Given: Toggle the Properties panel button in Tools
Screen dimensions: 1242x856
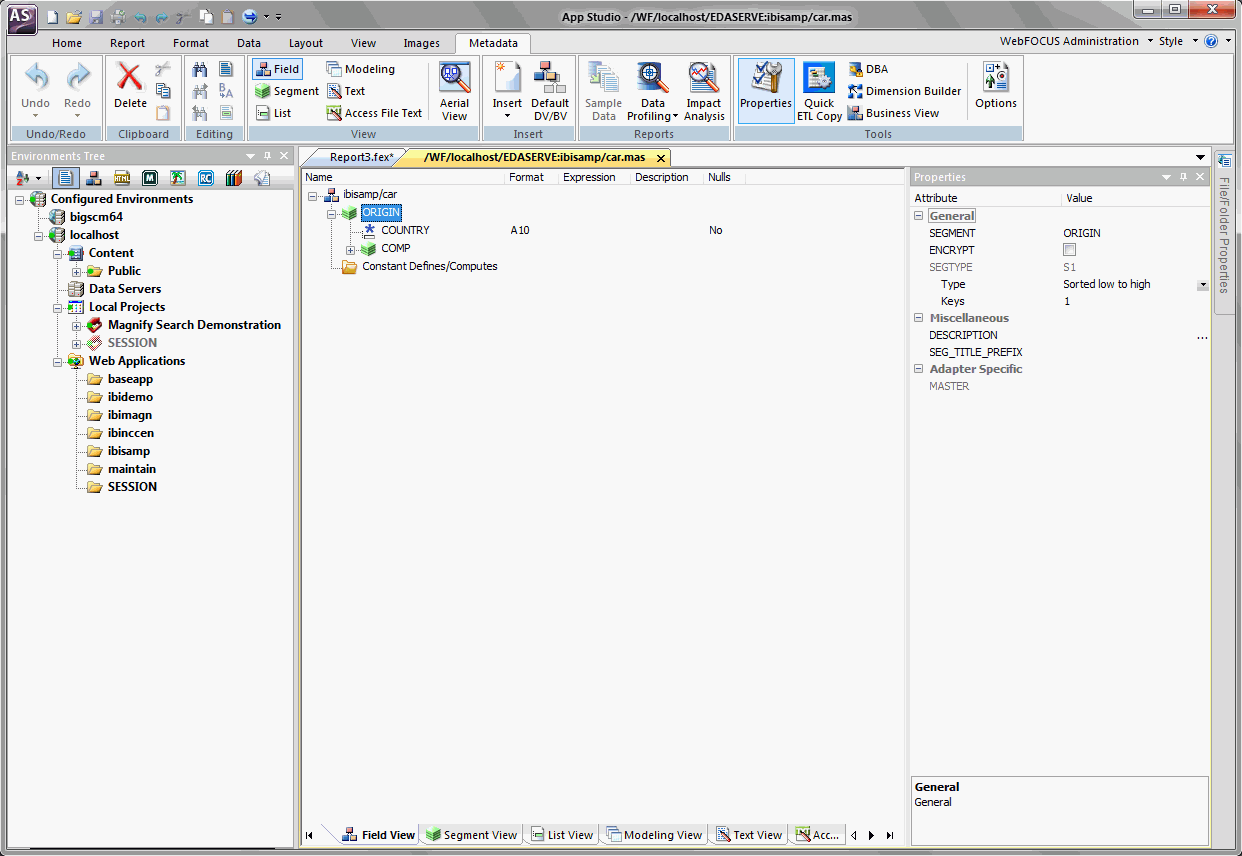Looking at the screenshot, I should (x=766, y=90).
